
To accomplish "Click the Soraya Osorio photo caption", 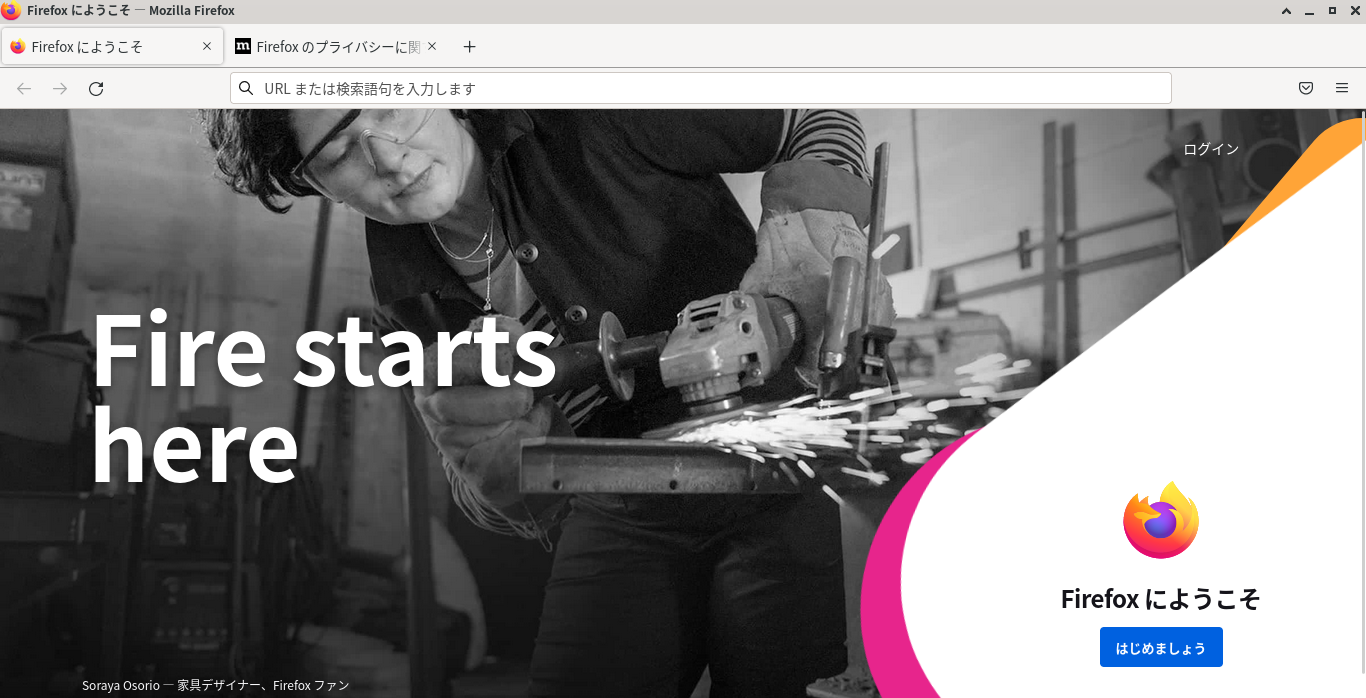I will pos(216,685).
